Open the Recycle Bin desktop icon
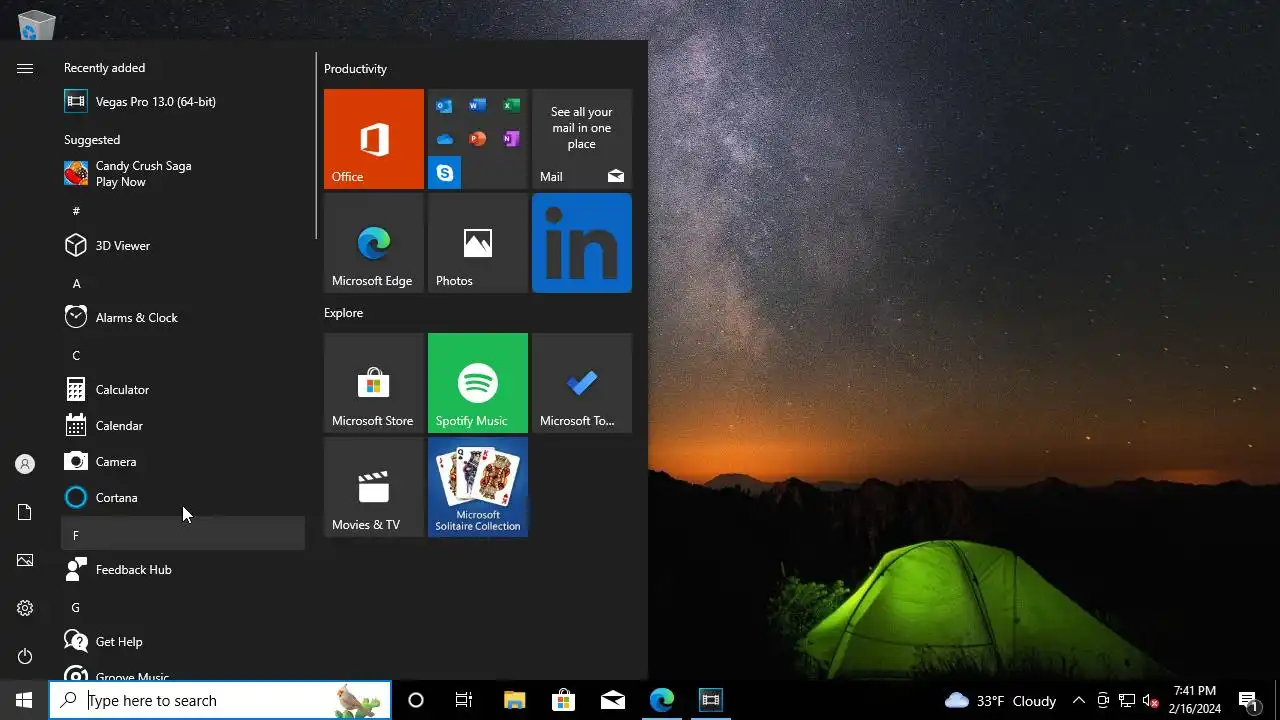The width and height of the screenshot is (1280, 720). (x=36, y=24)
